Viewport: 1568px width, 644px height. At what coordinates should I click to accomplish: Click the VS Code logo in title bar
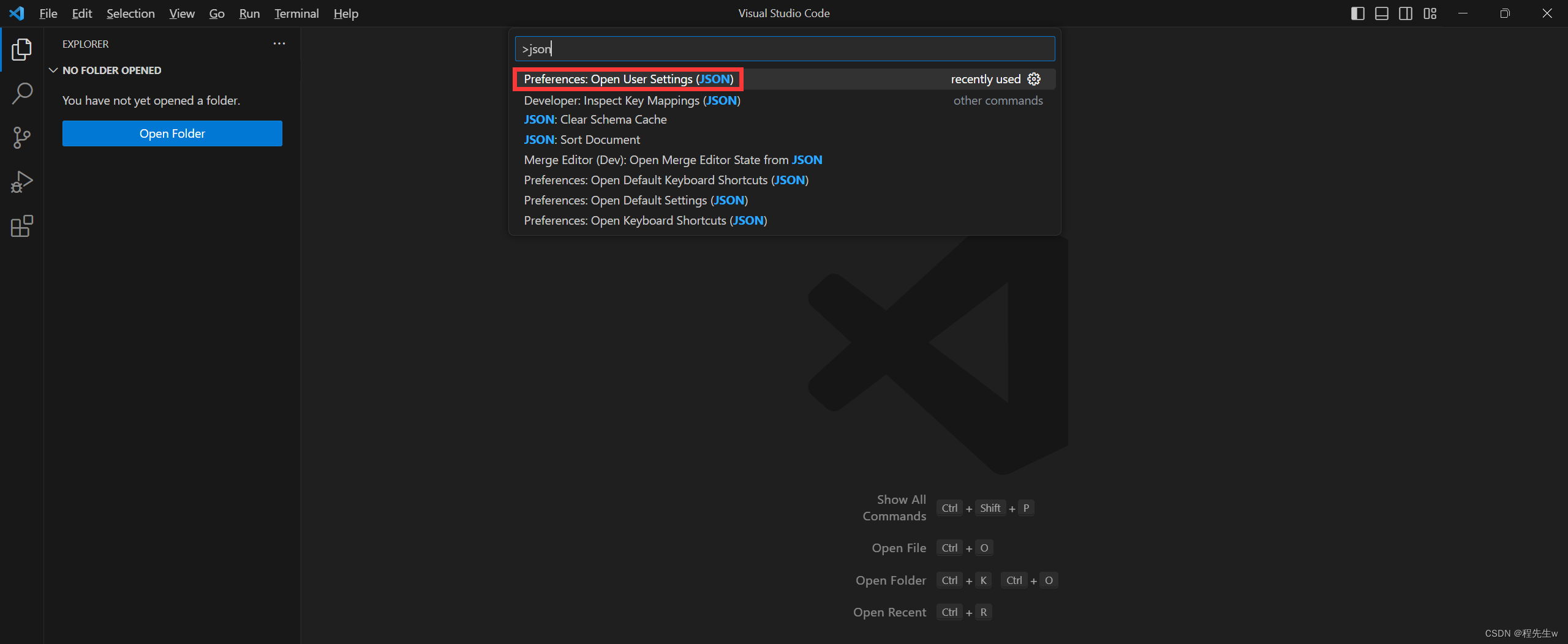(x=17, y=13)
